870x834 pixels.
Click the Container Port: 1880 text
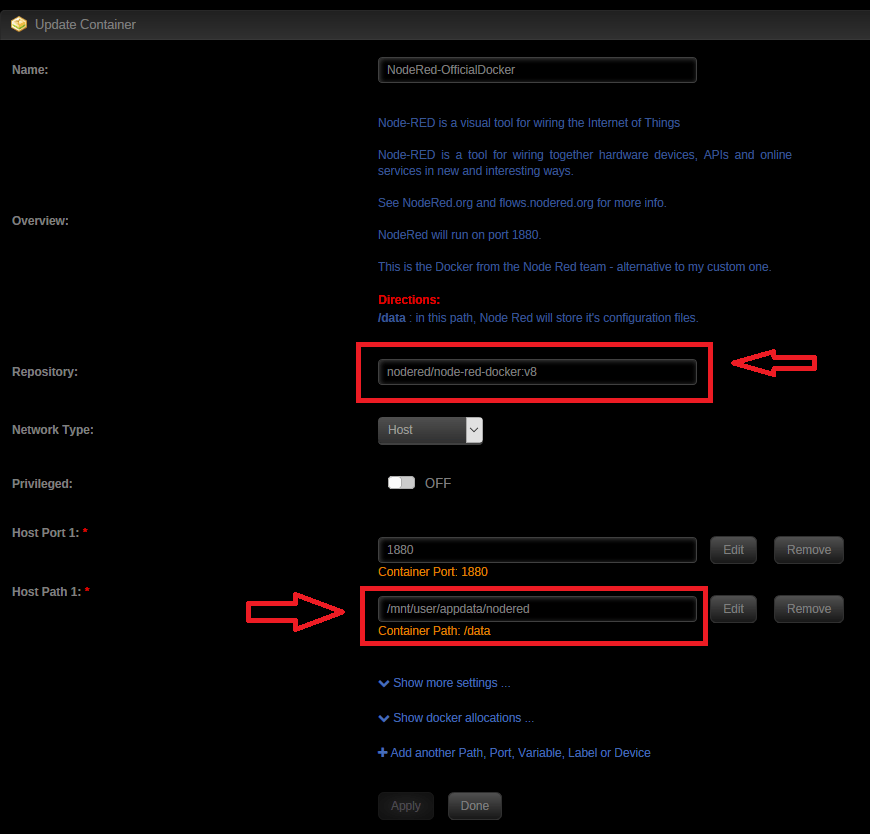point(433,572)
